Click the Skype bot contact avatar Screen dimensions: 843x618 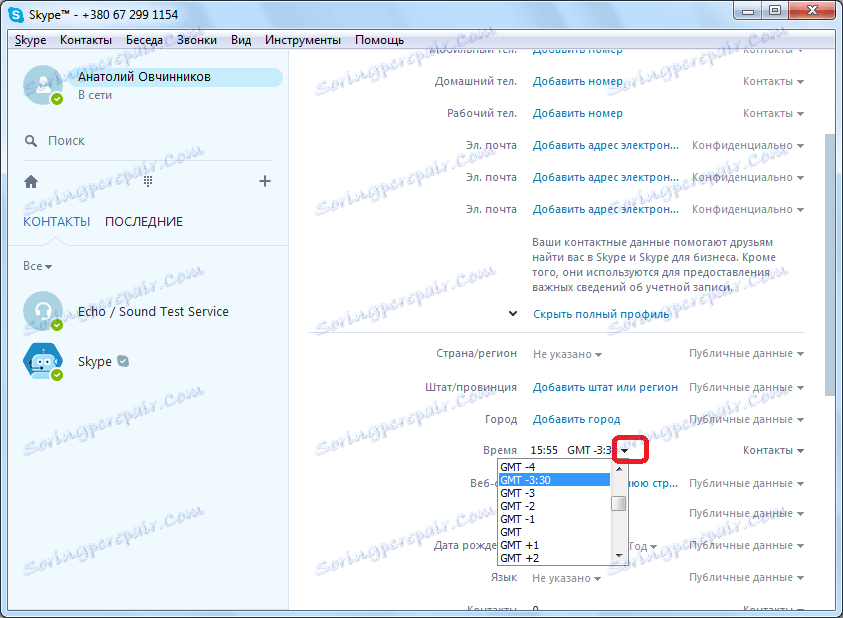pos(42,361)
